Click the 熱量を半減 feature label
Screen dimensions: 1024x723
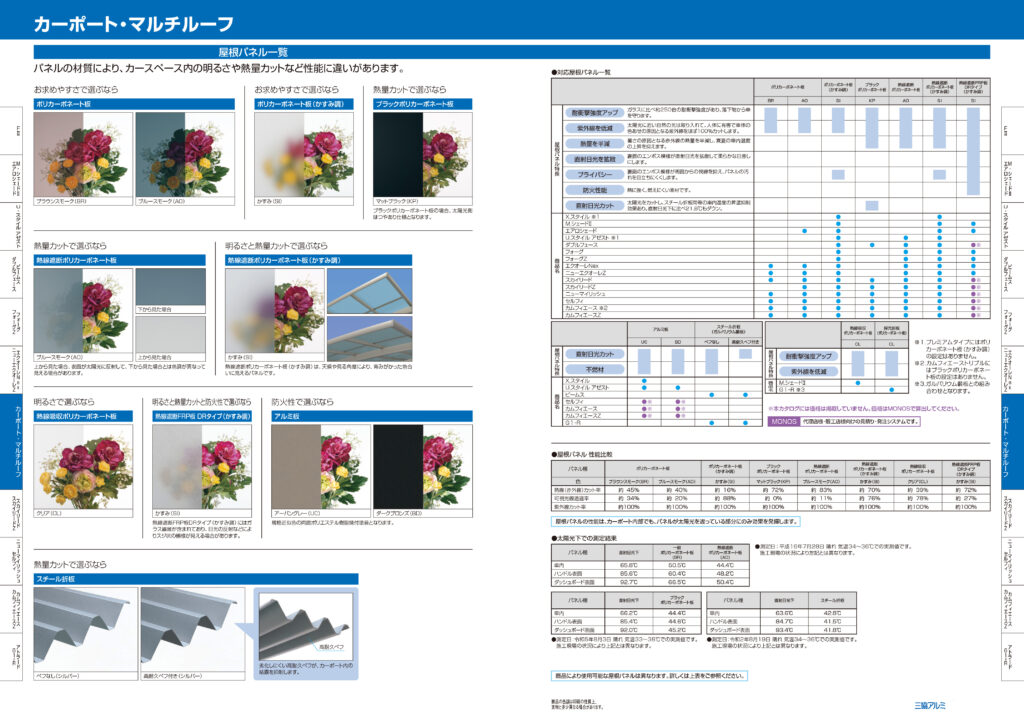594,144
